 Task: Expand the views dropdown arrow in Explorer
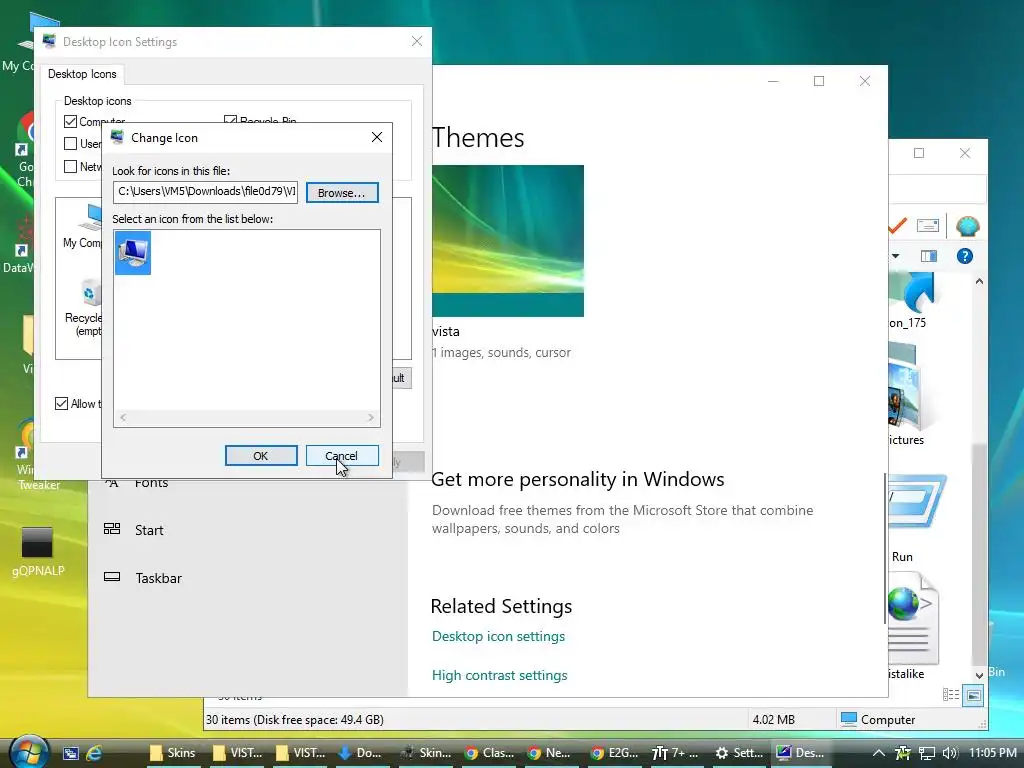click(895, 256)
